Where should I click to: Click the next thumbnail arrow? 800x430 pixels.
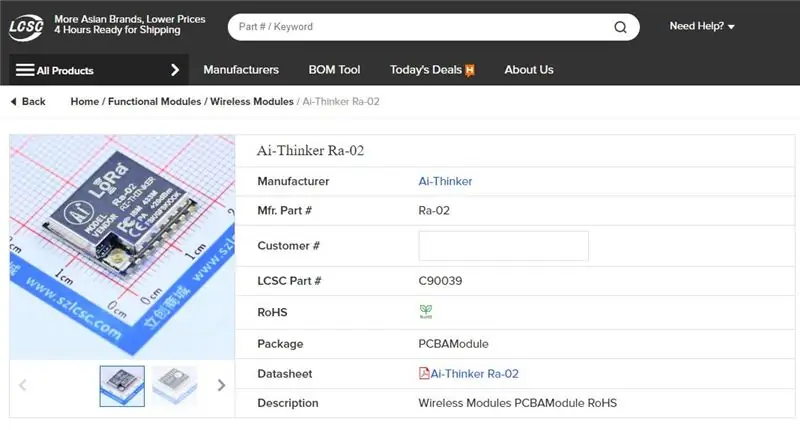(x=221, y=385)
